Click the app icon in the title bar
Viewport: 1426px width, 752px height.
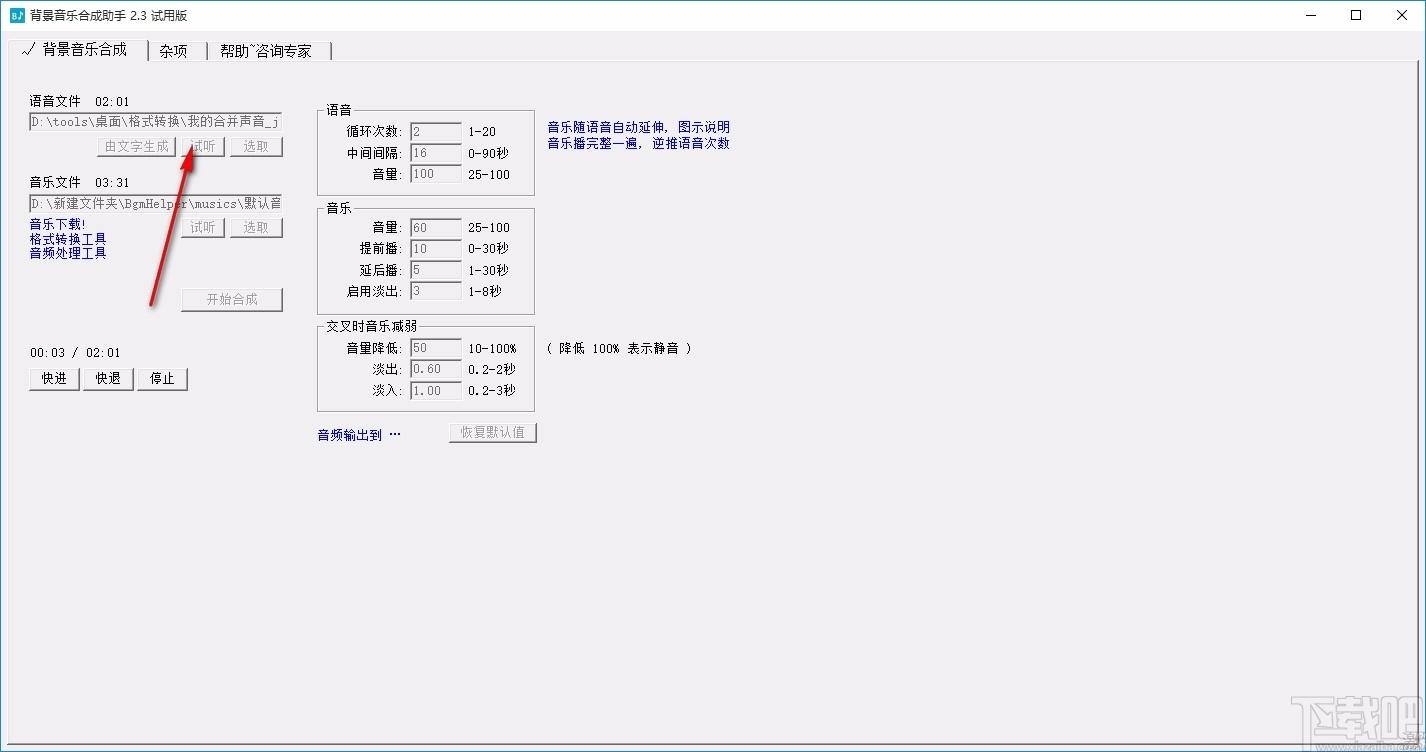tap(17, 15)
